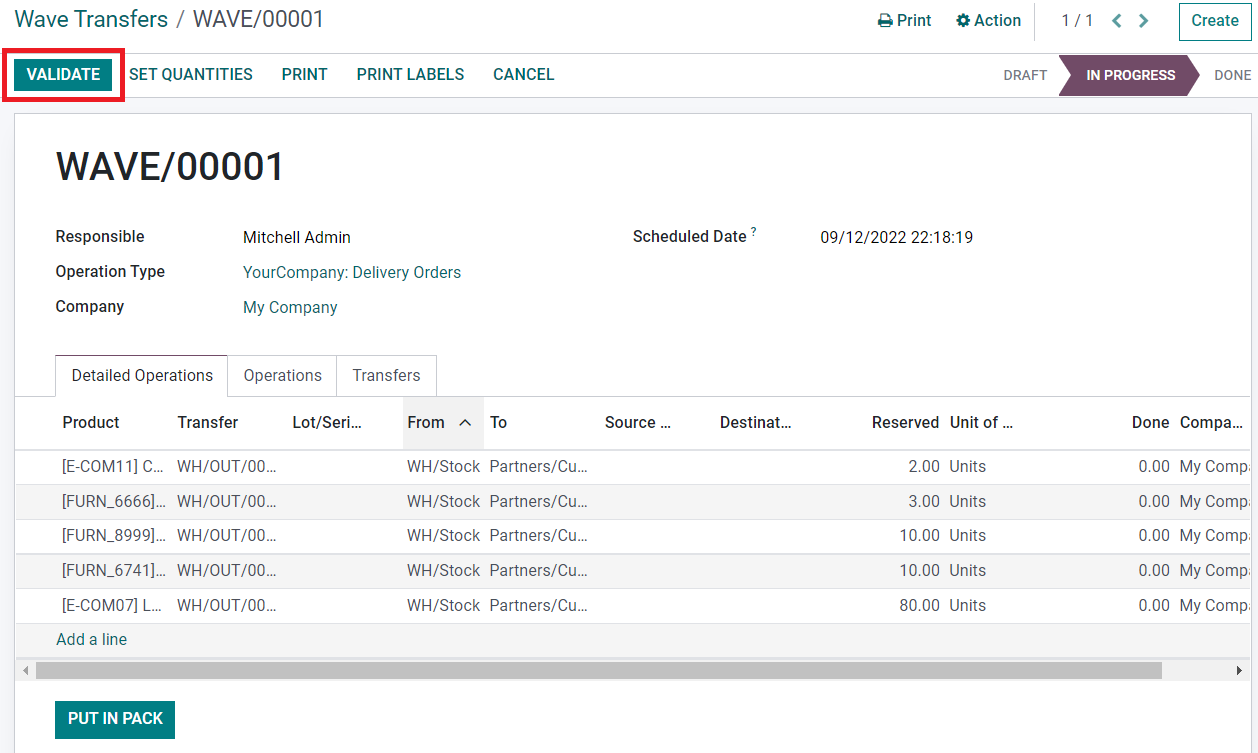Select the Done status stage
This screenshot has height=753, width=1258.
pos(1231,76)
